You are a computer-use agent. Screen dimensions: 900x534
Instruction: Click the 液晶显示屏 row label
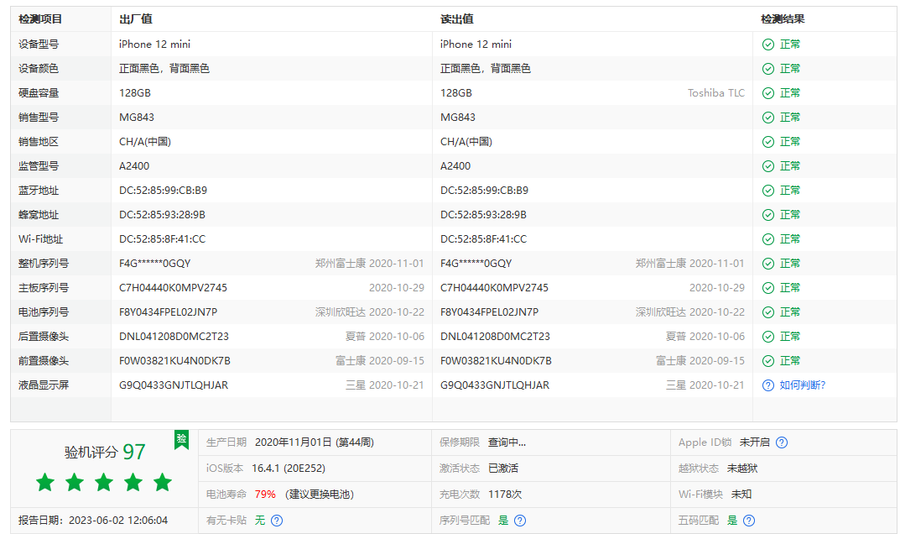44,385
